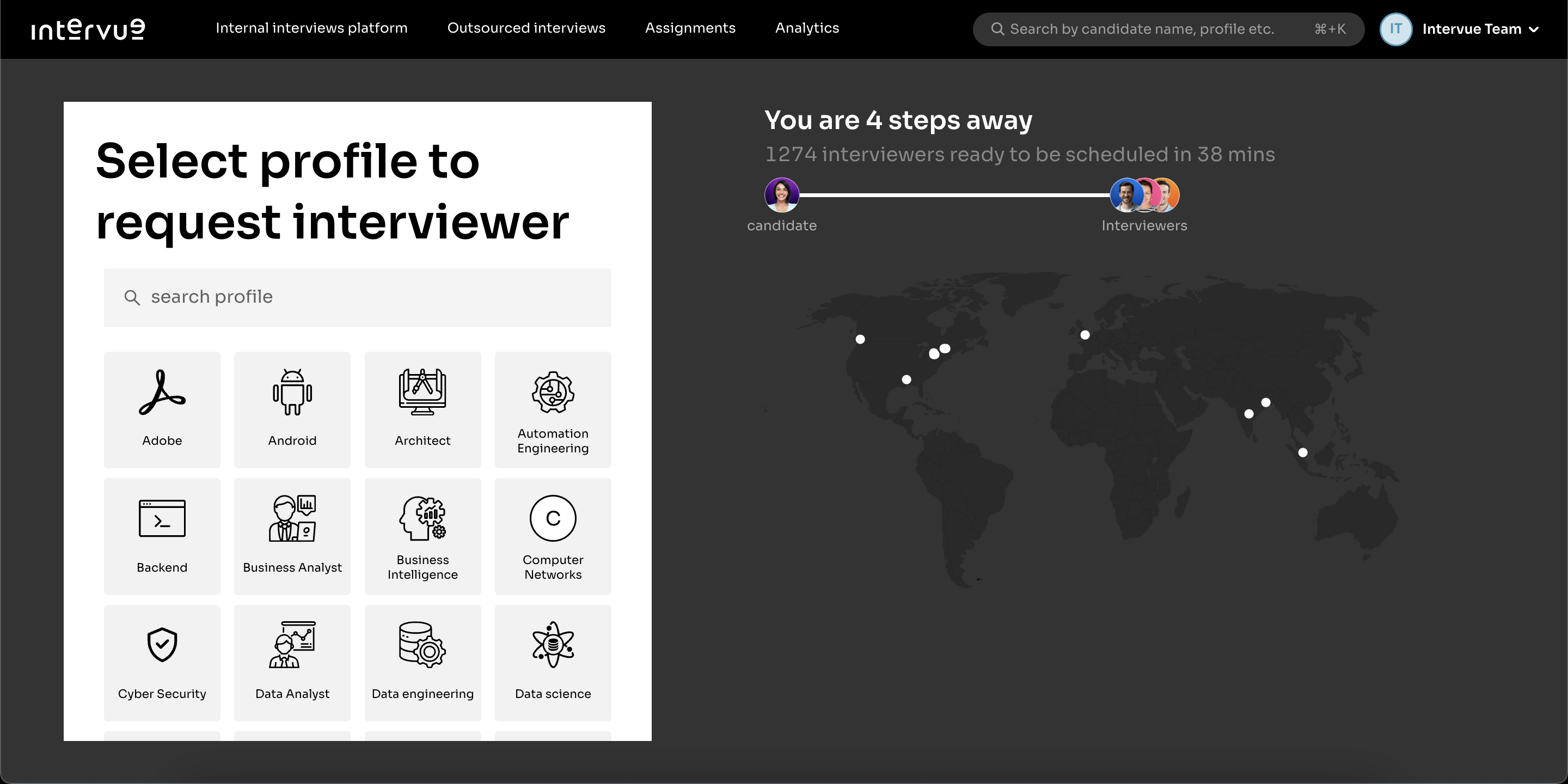Screen dimensions: 1568x784
Task: Click the Cyber Security label
Action: pyautogui.click(x=162, y=693)
